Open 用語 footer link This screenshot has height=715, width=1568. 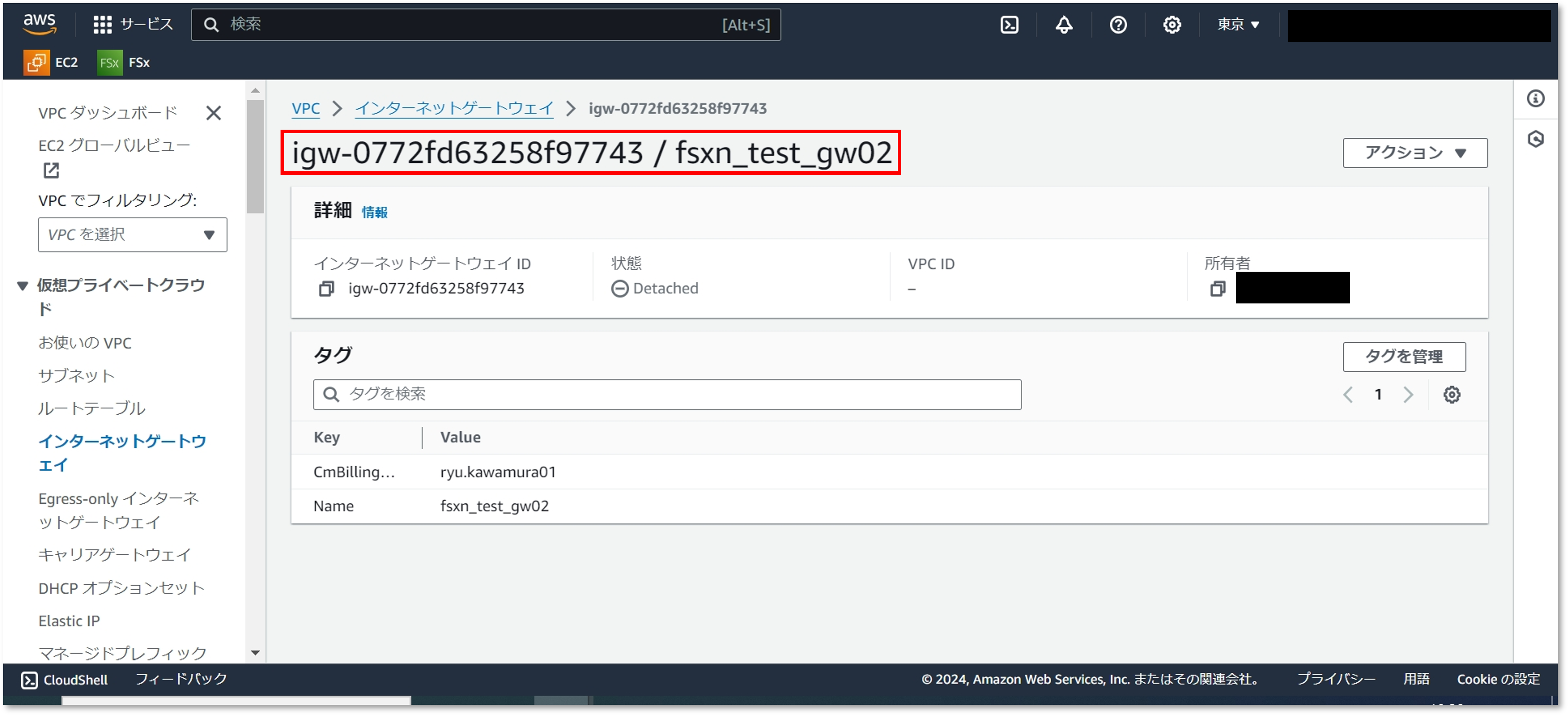pyautogui.click(x=1416, y=679)
